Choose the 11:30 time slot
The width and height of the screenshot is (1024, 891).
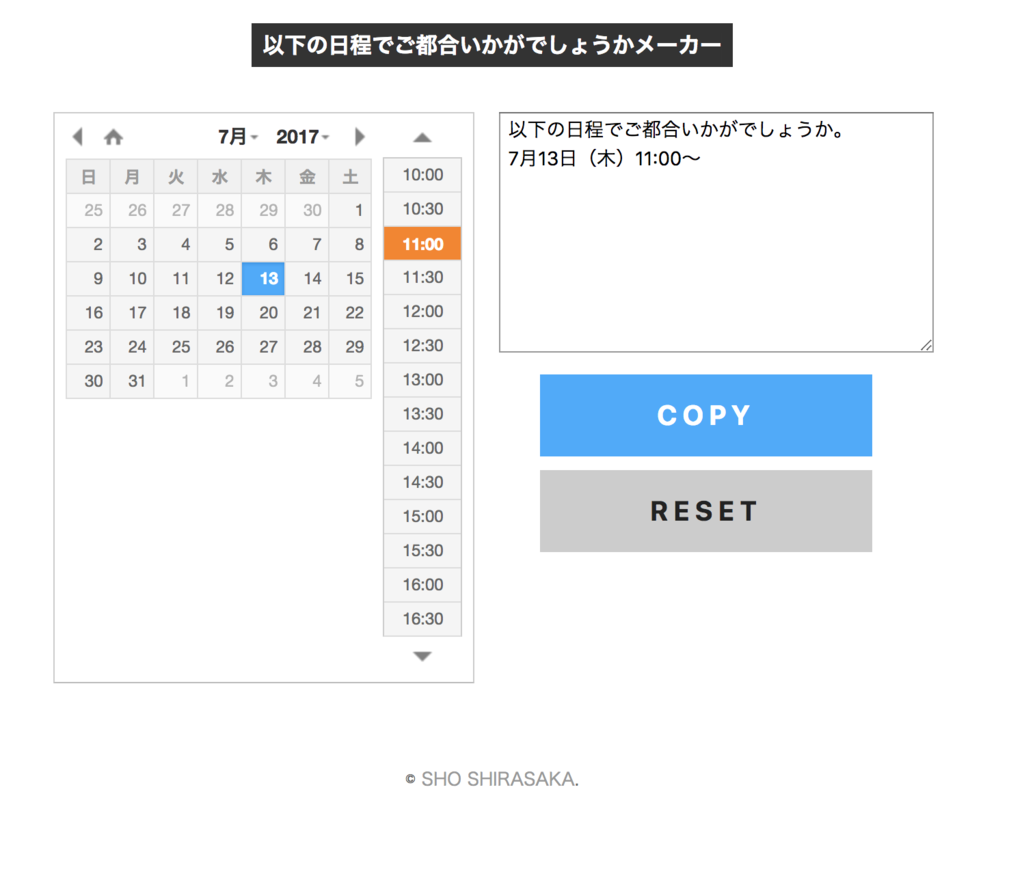click(423, 278)
